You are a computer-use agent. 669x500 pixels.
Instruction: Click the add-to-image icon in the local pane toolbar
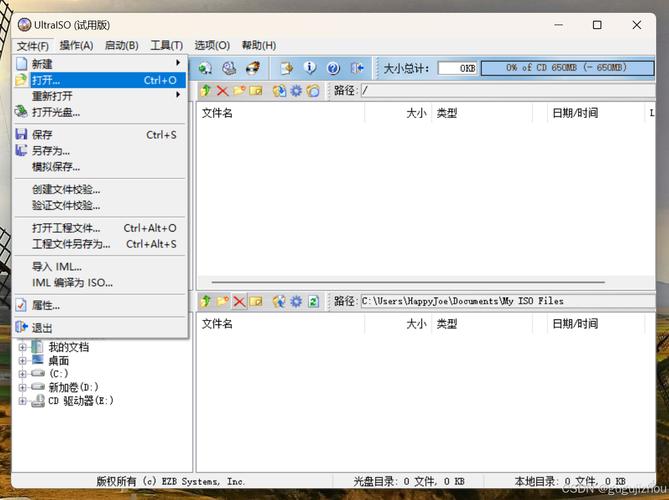coord(279,301)
